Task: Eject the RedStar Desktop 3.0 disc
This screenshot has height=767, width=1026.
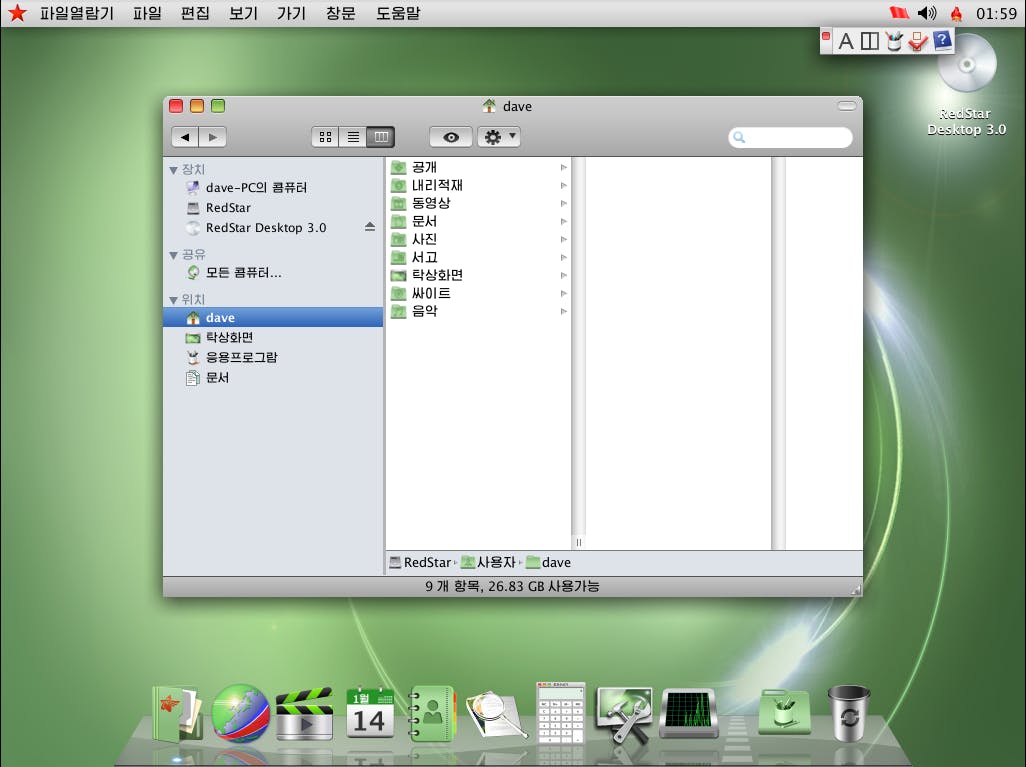Action: (370, 227)
